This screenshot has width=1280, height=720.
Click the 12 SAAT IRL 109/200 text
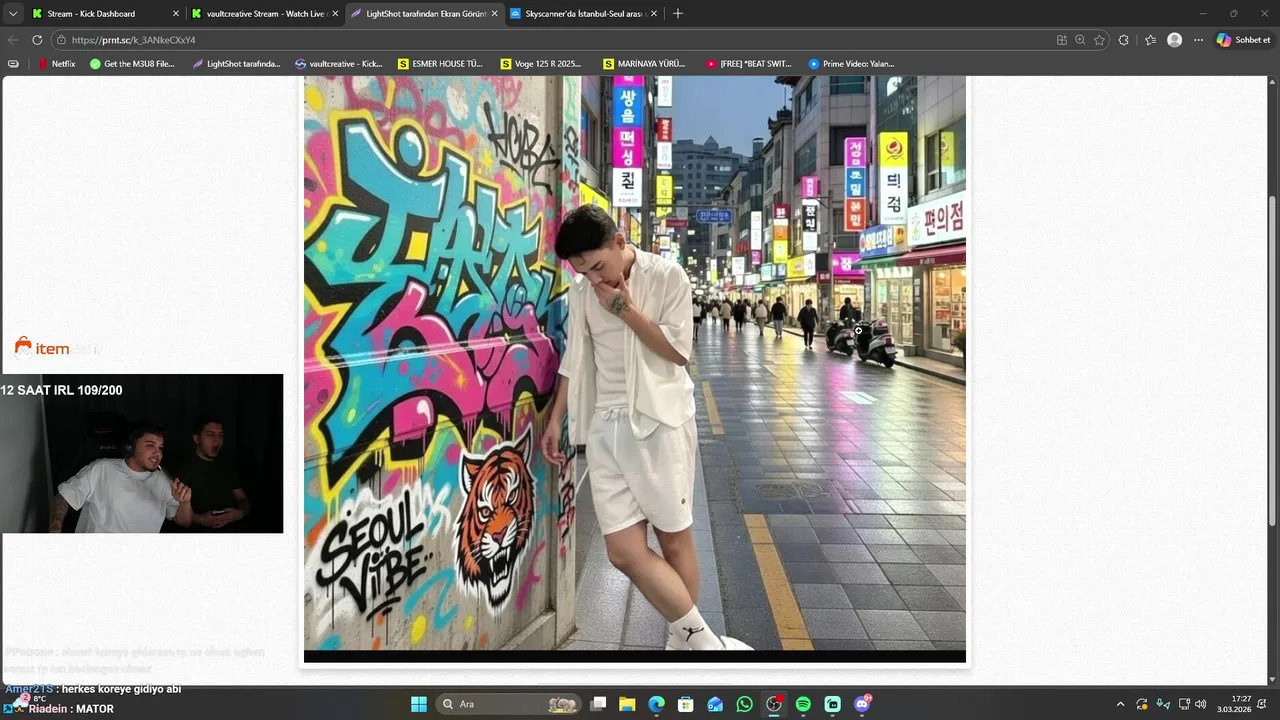[62, 390]
